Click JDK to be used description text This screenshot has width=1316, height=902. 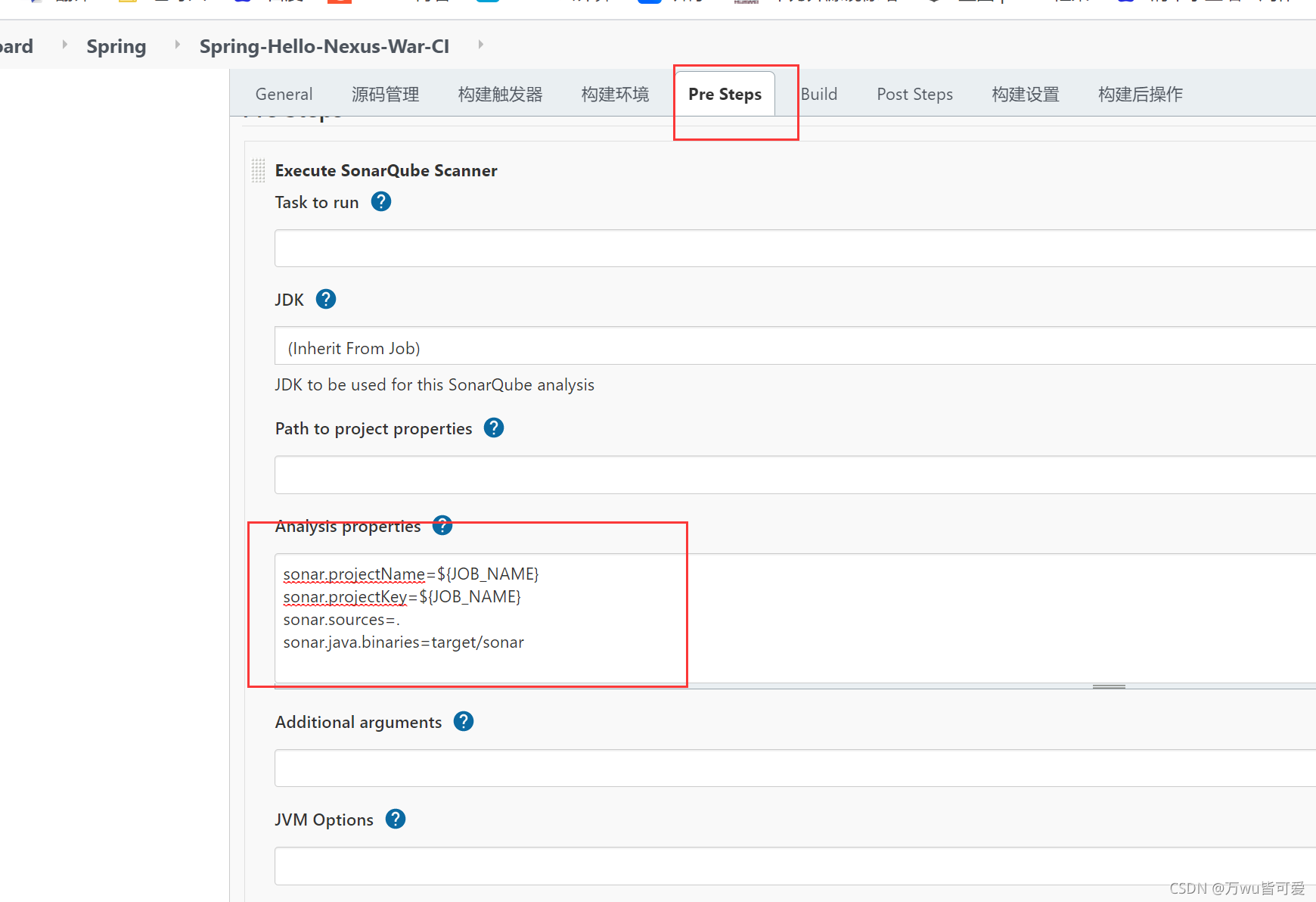click(434, 384)
